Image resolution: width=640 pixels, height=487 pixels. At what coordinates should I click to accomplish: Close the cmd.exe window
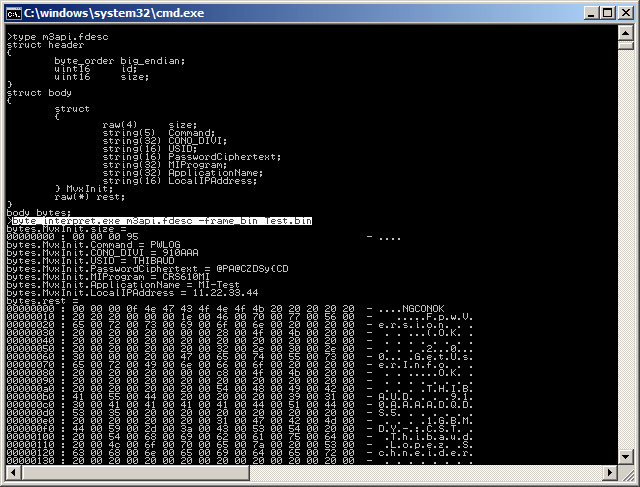625,12
